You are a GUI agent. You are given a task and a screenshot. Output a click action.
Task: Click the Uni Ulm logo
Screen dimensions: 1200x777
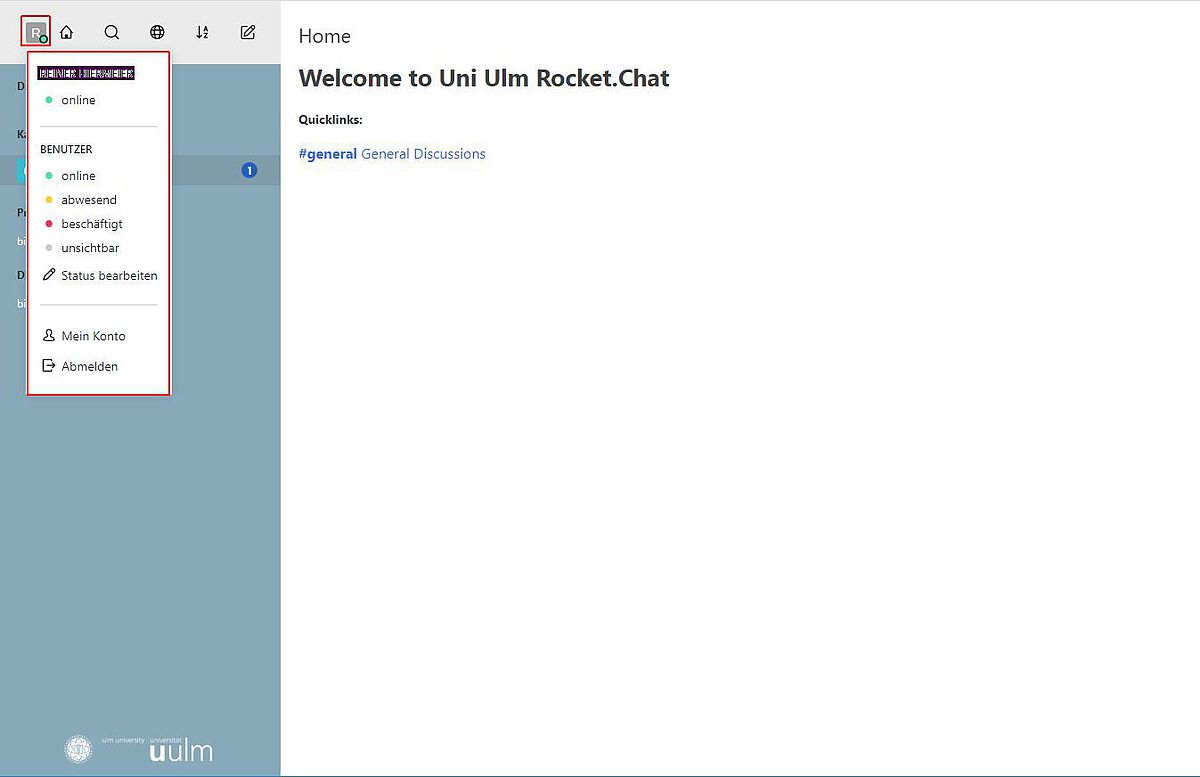139,749
